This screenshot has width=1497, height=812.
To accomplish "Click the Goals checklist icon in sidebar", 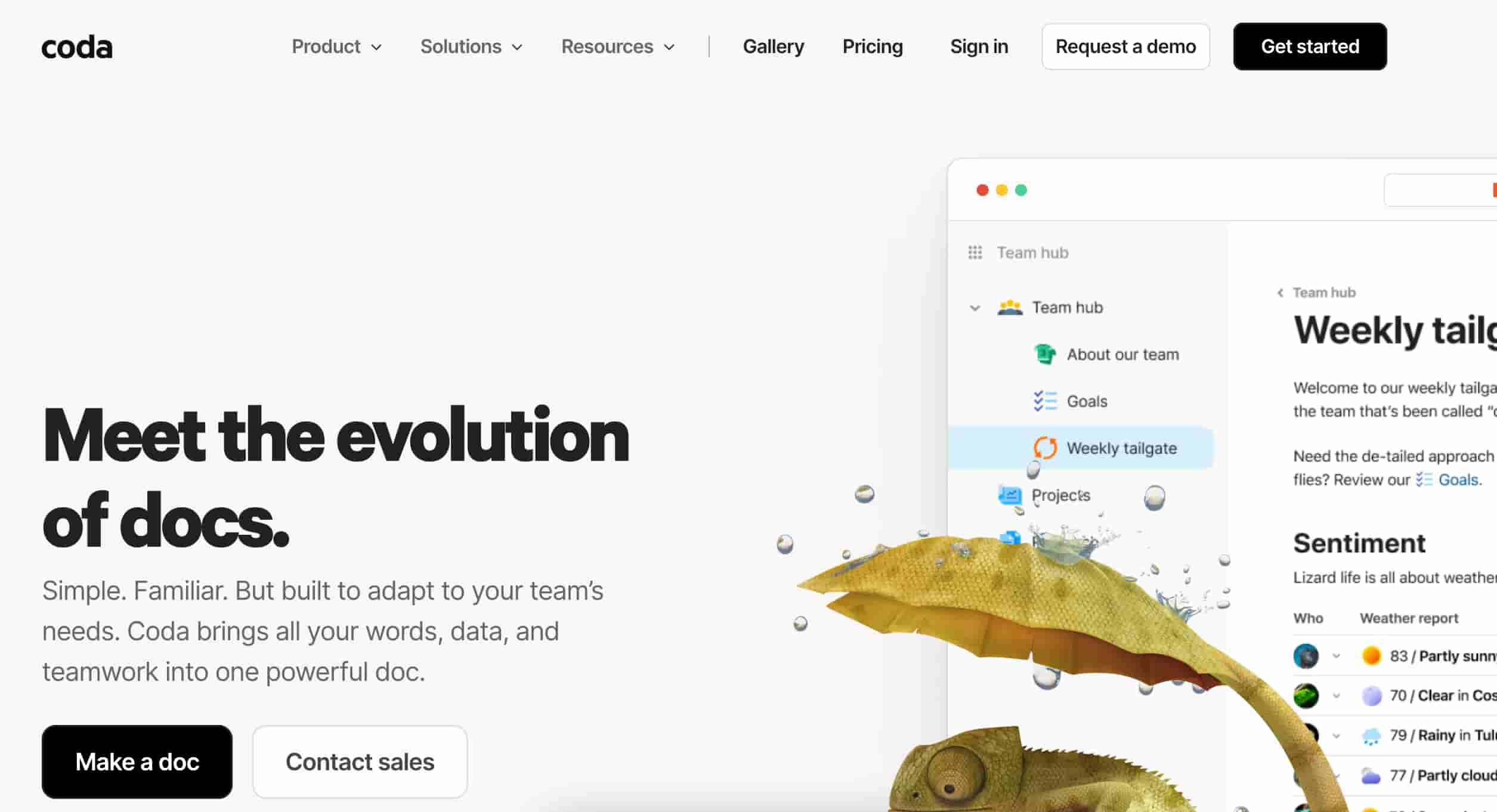I will [1045, 401].
